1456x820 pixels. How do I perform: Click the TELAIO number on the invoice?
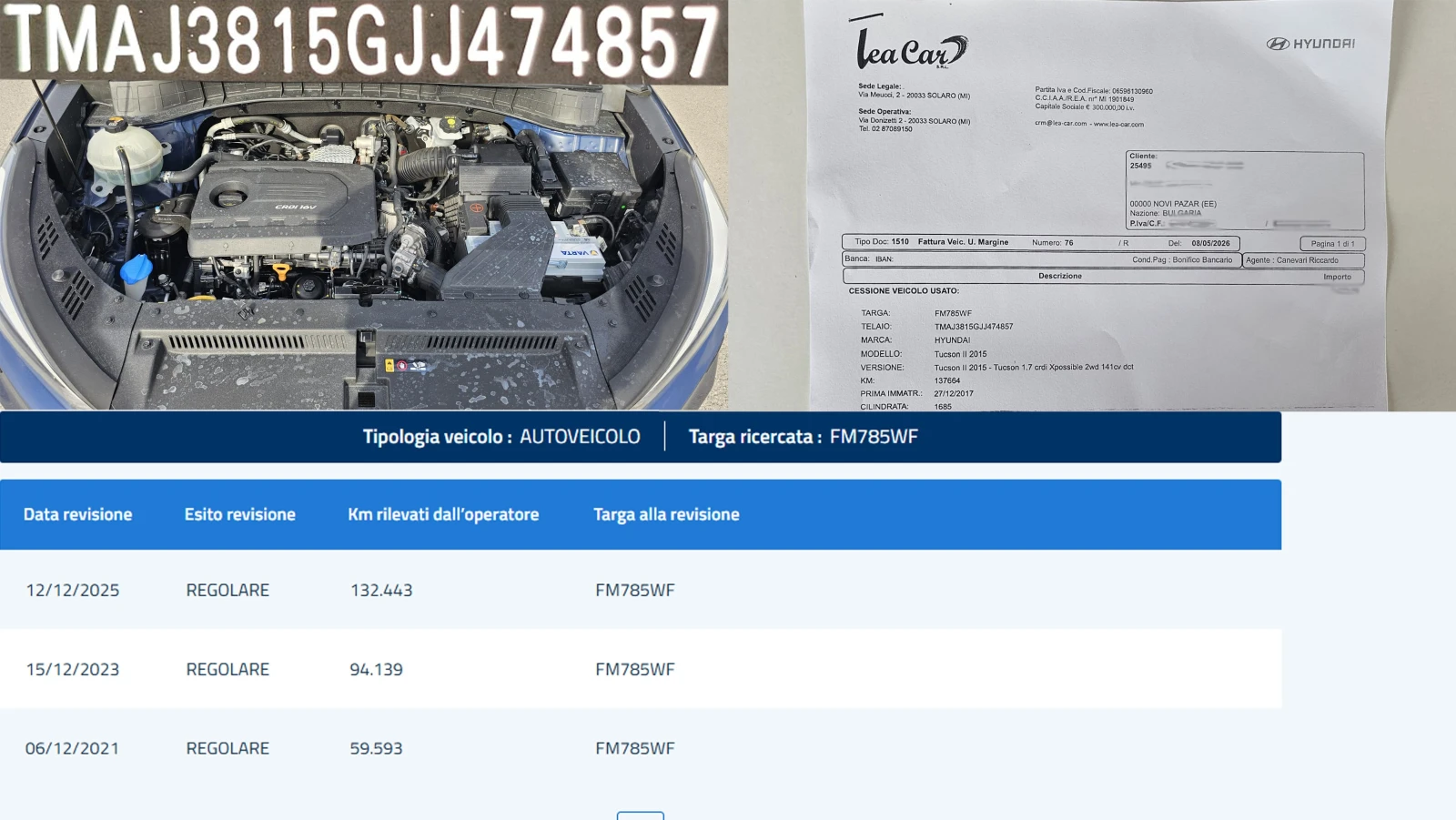click(973, 326)
